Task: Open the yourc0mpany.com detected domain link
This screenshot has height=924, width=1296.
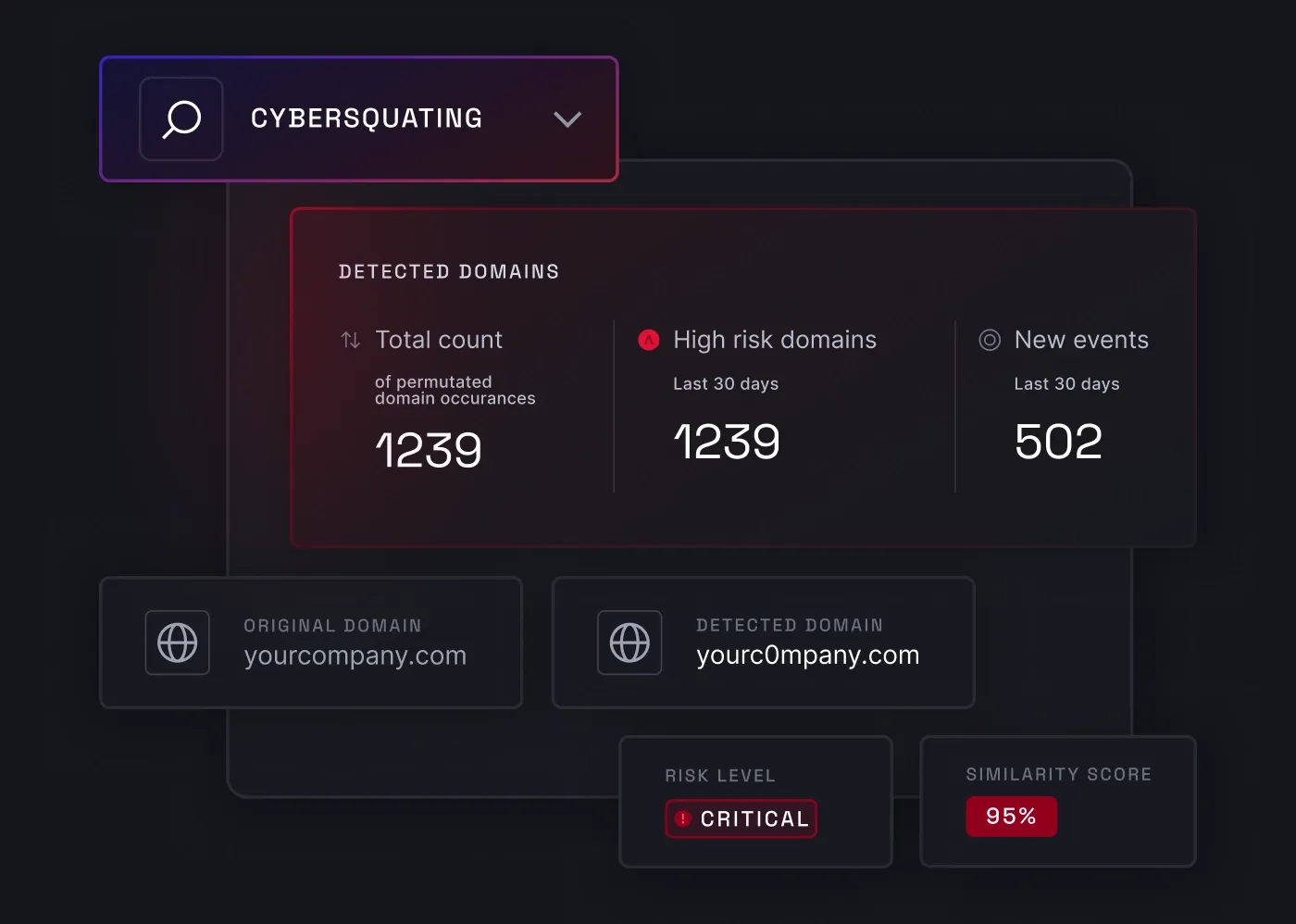Action: pyautogui.click(x=807, y=656)
